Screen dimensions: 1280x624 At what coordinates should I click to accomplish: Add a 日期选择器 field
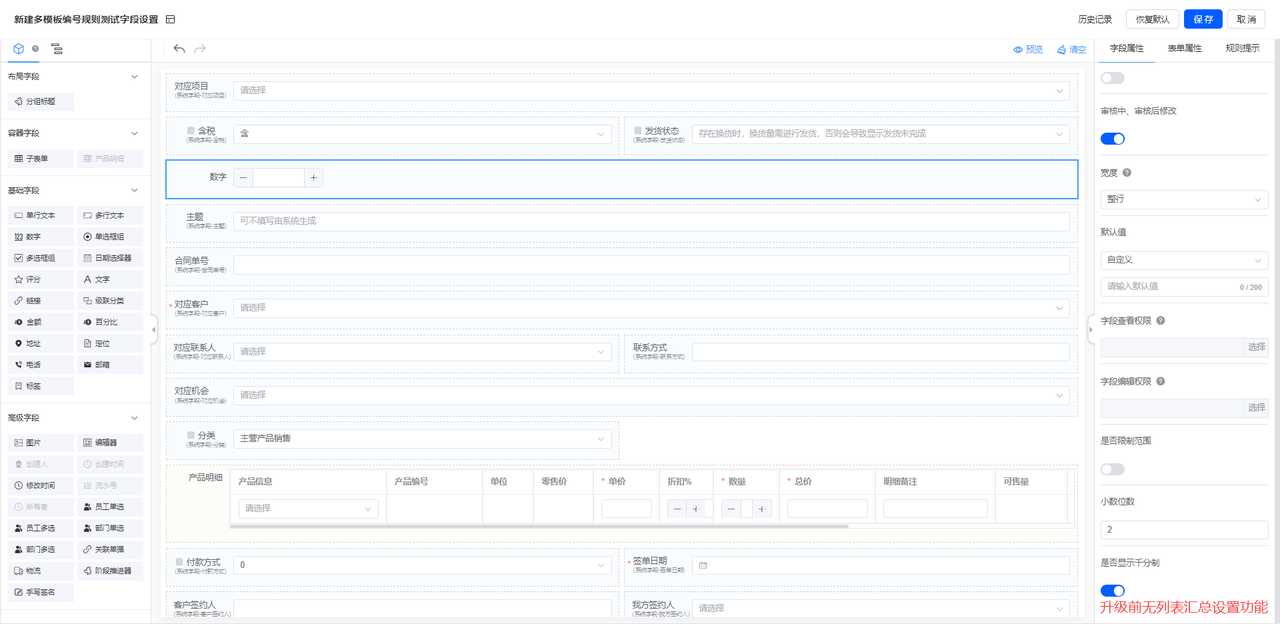pyautogui.click(x=110, y=258)
